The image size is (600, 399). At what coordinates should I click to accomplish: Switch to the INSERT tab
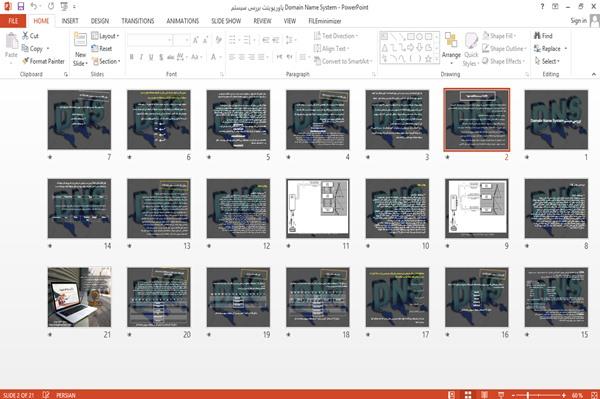point(70,21)
